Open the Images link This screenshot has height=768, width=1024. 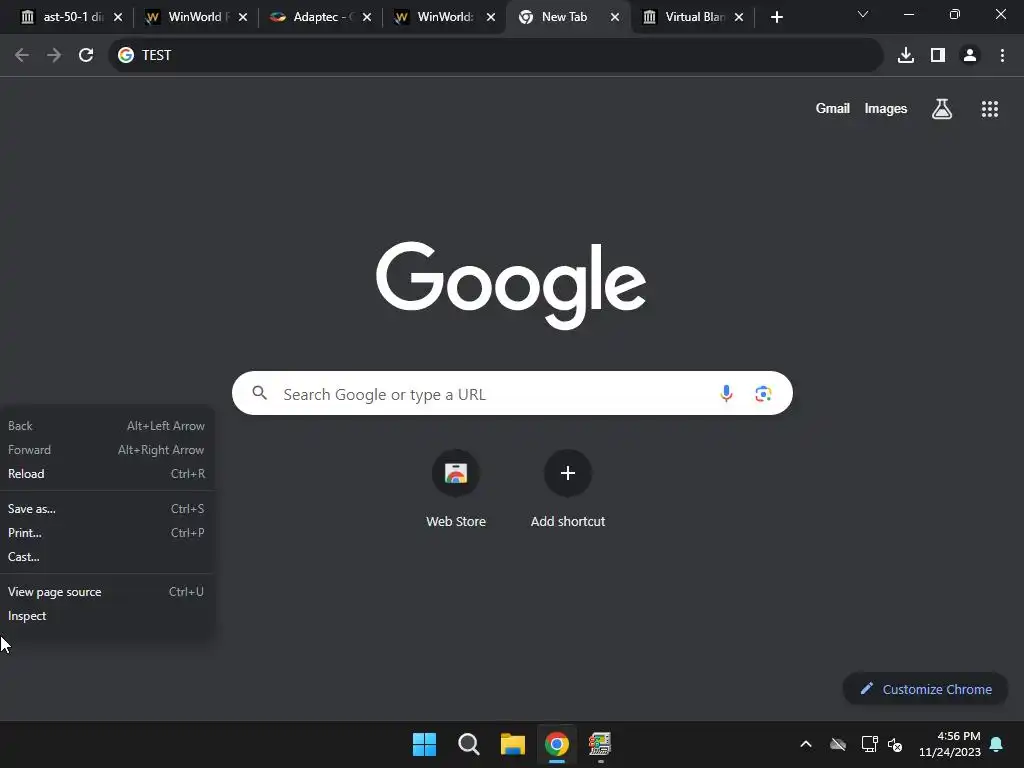pyautogui.click(x=886, y=108)
